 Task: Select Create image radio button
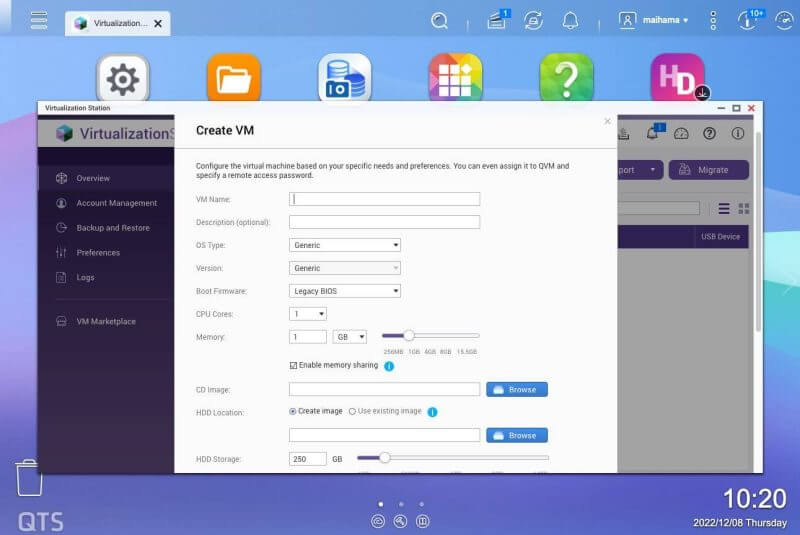tap(292, 411)
